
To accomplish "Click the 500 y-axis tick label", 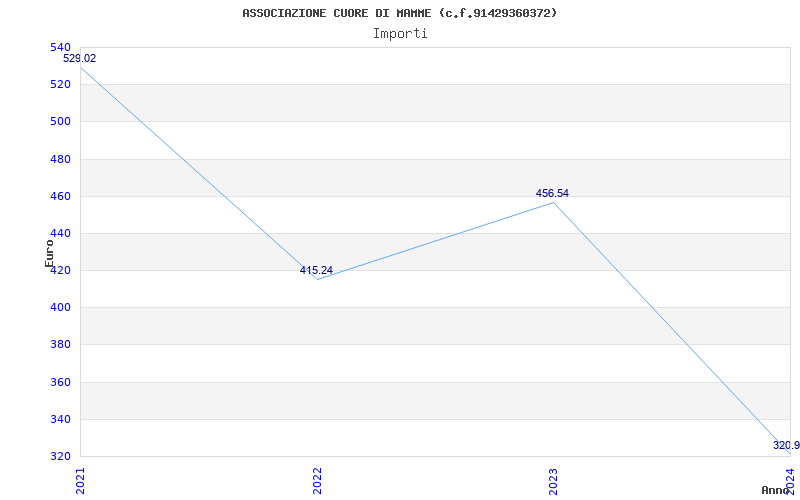I will pyautogui.click(x=60, y=122).
